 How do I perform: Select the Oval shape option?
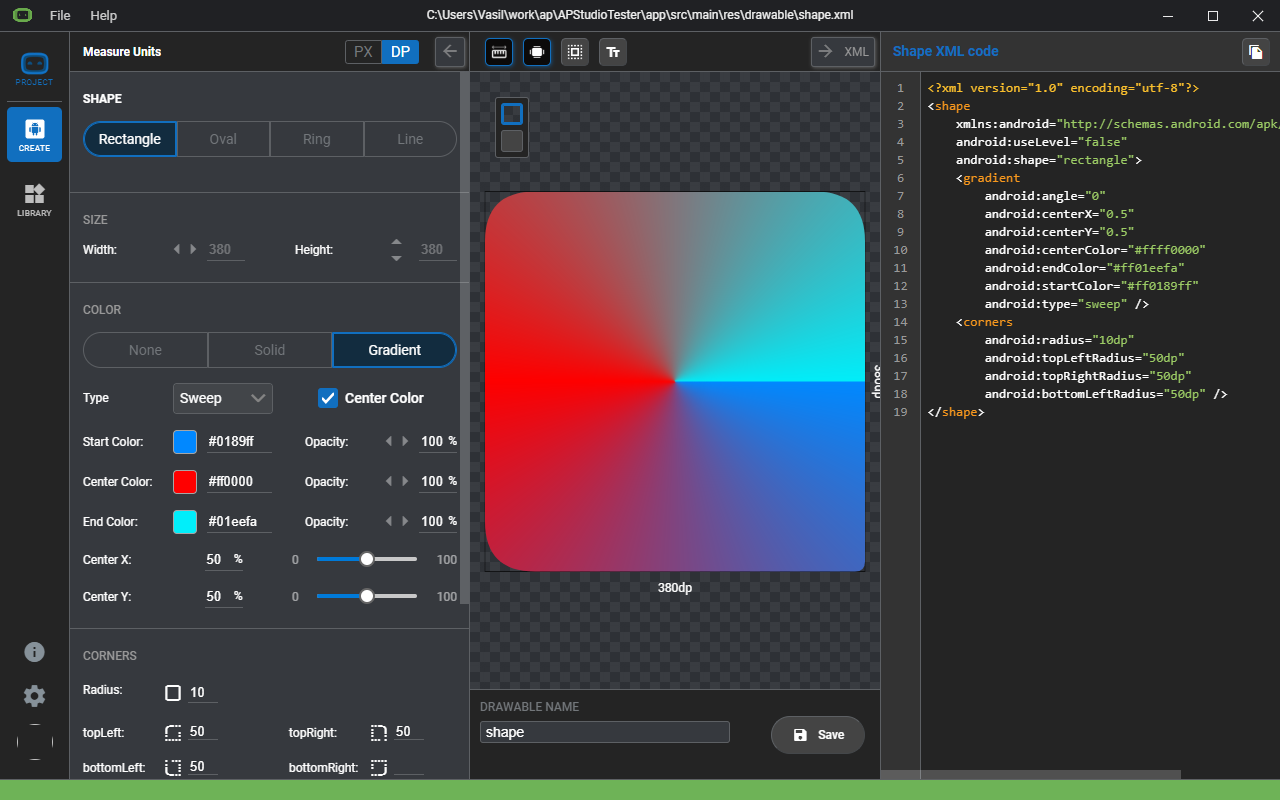[x=223, y=139]
